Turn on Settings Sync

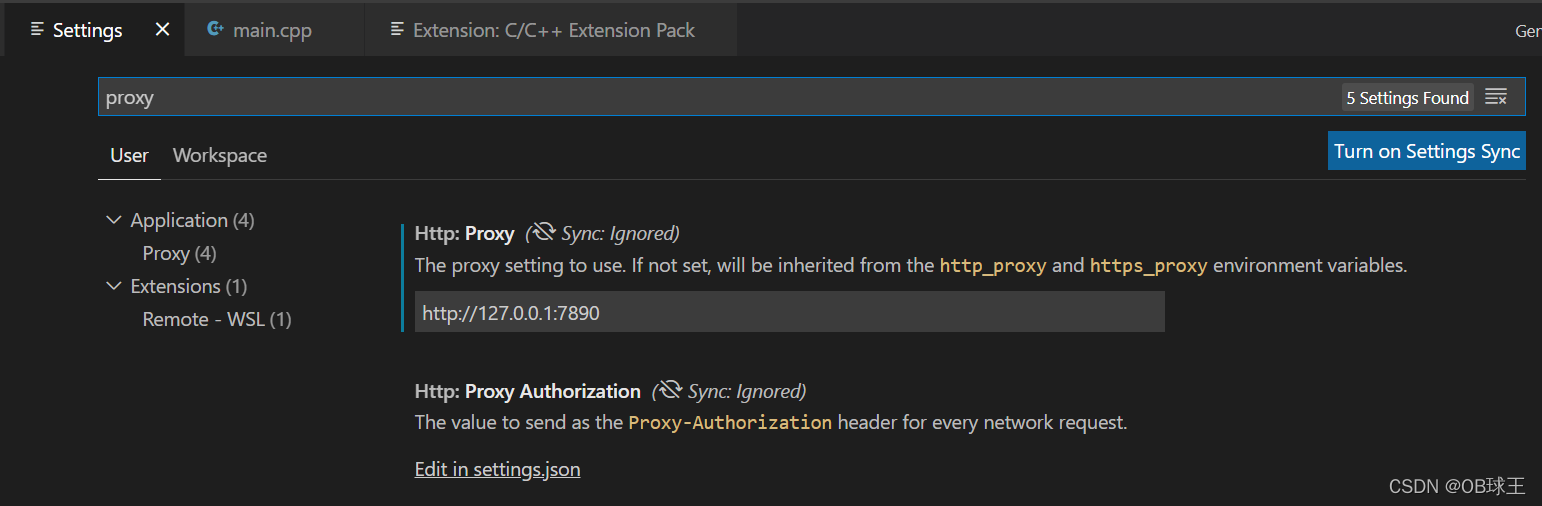(1427, 151)
